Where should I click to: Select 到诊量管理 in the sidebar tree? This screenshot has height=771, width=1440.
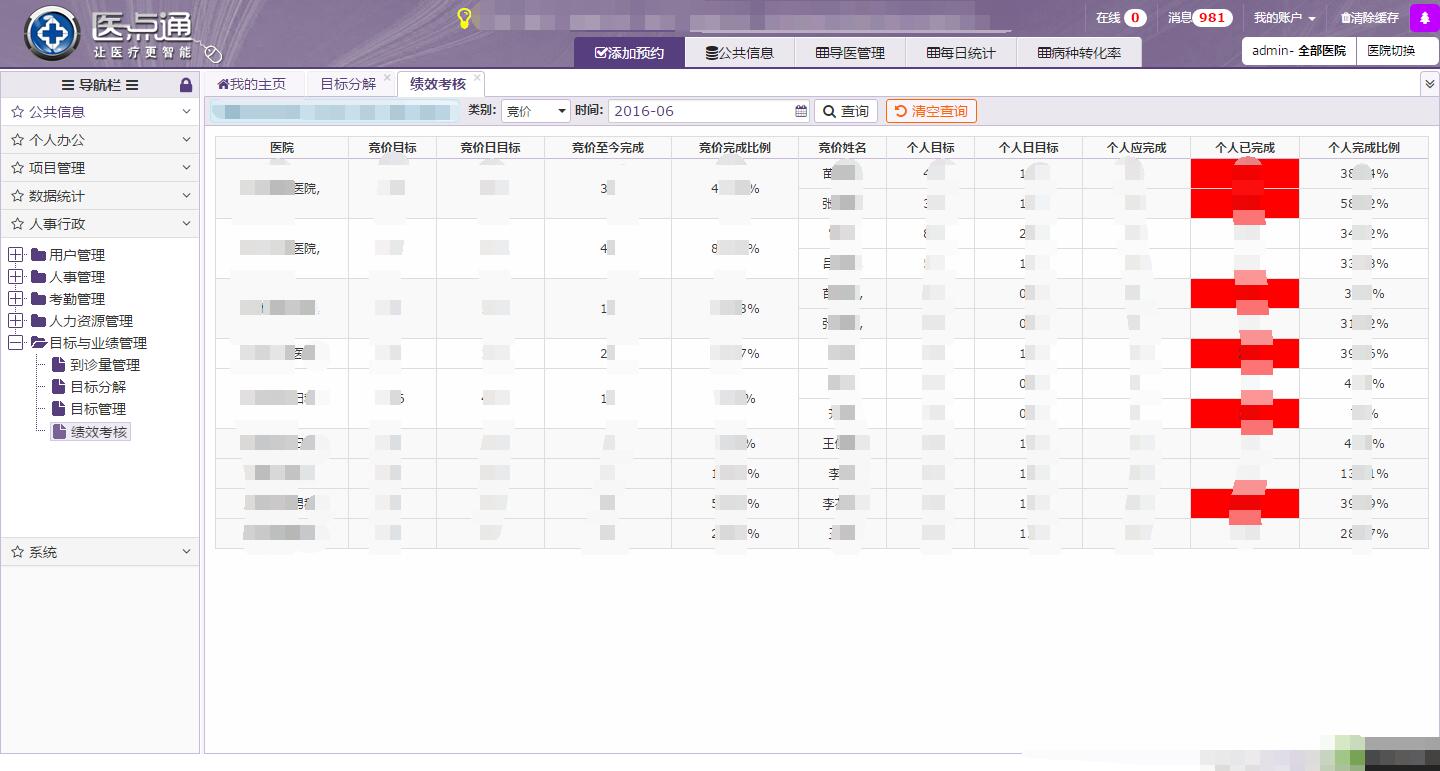coord(104,365)
